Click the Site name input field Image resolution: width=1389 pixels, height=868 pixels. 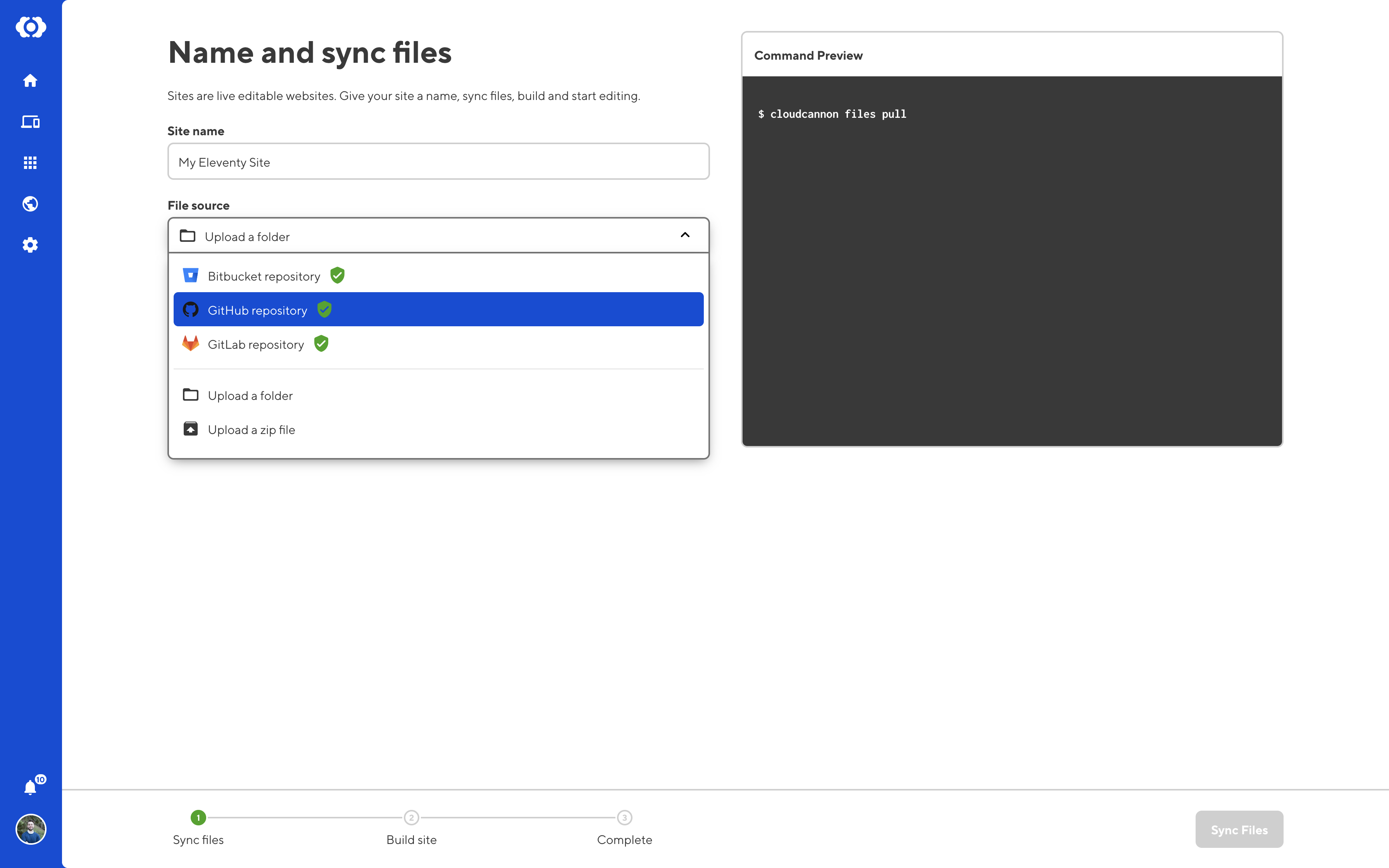click(x=438, y=162)
